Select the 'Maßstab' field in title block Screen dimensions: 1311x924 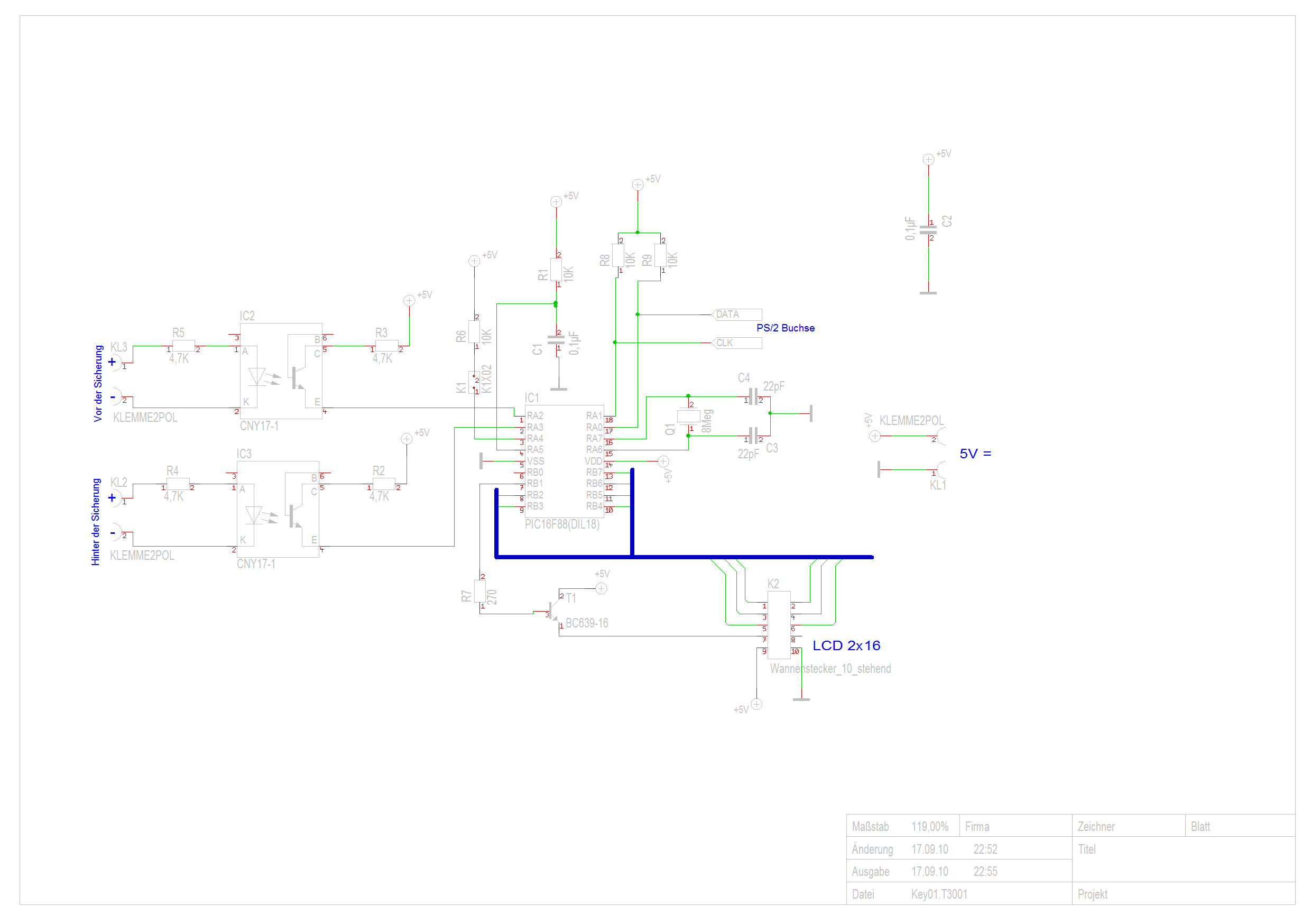870,827
